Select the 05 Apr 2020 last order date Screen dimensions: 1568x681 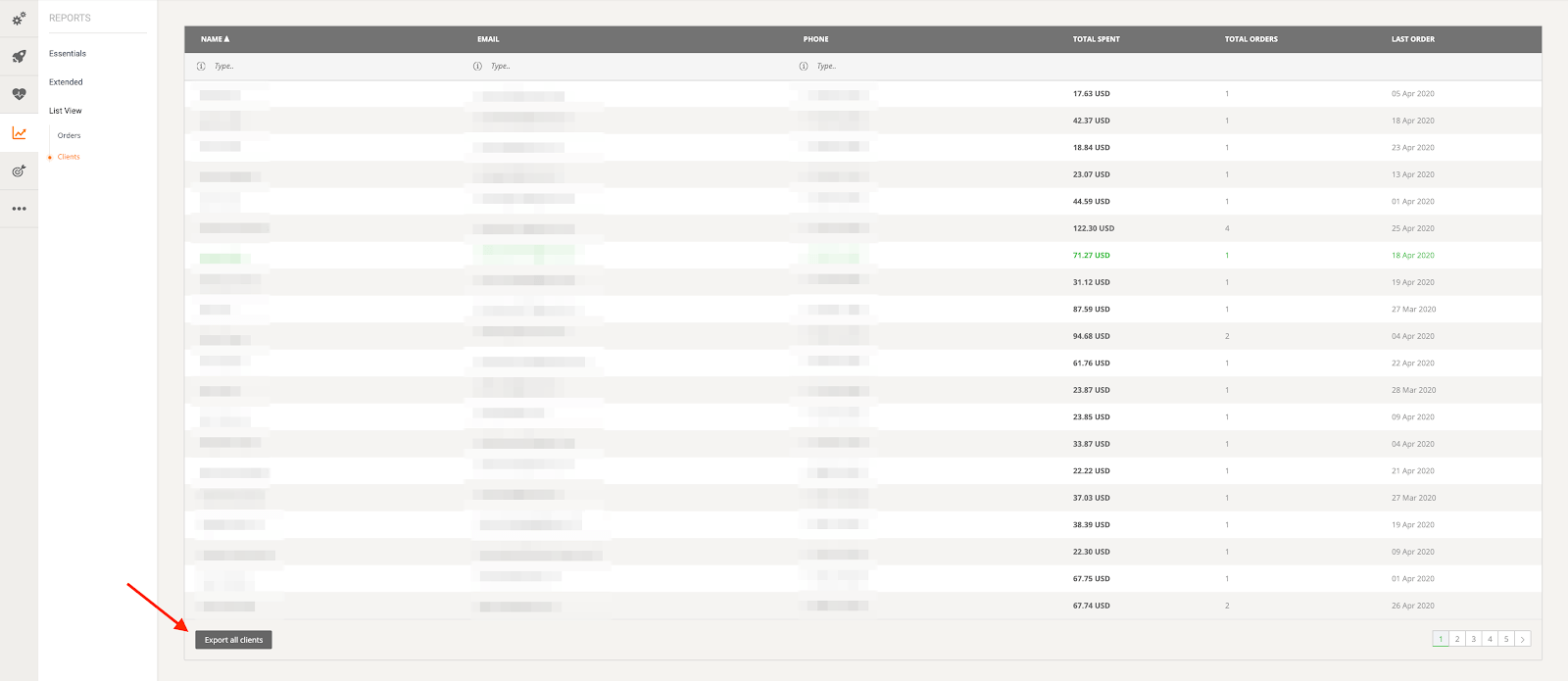click(x=1412, y=94)
